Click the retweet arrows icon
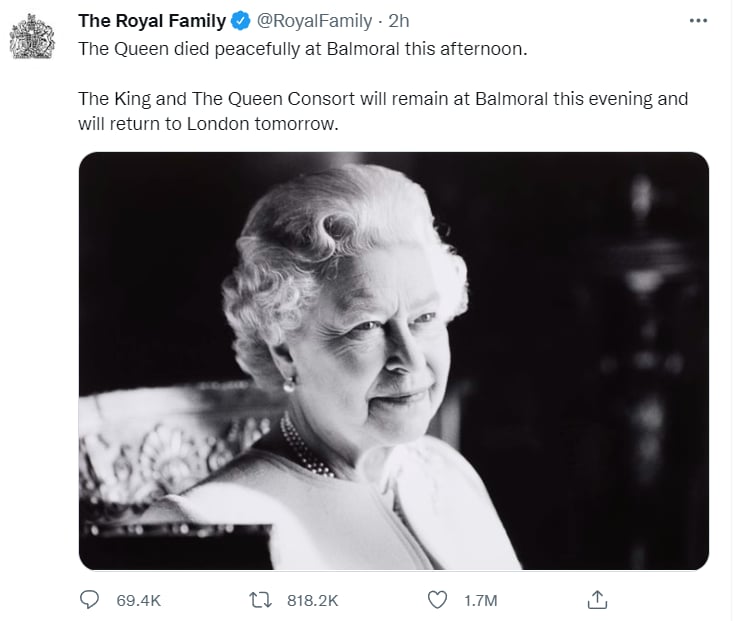 point(260,600)
